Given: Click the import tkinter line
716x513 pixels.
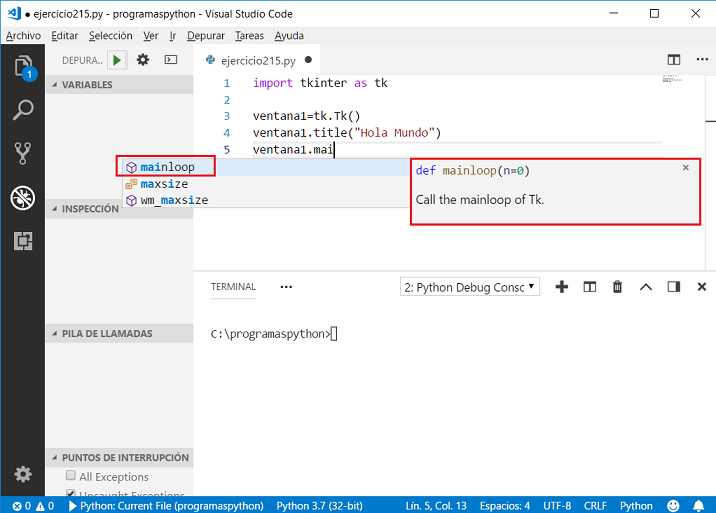Looking at the screenshot, I should [320, 83].
